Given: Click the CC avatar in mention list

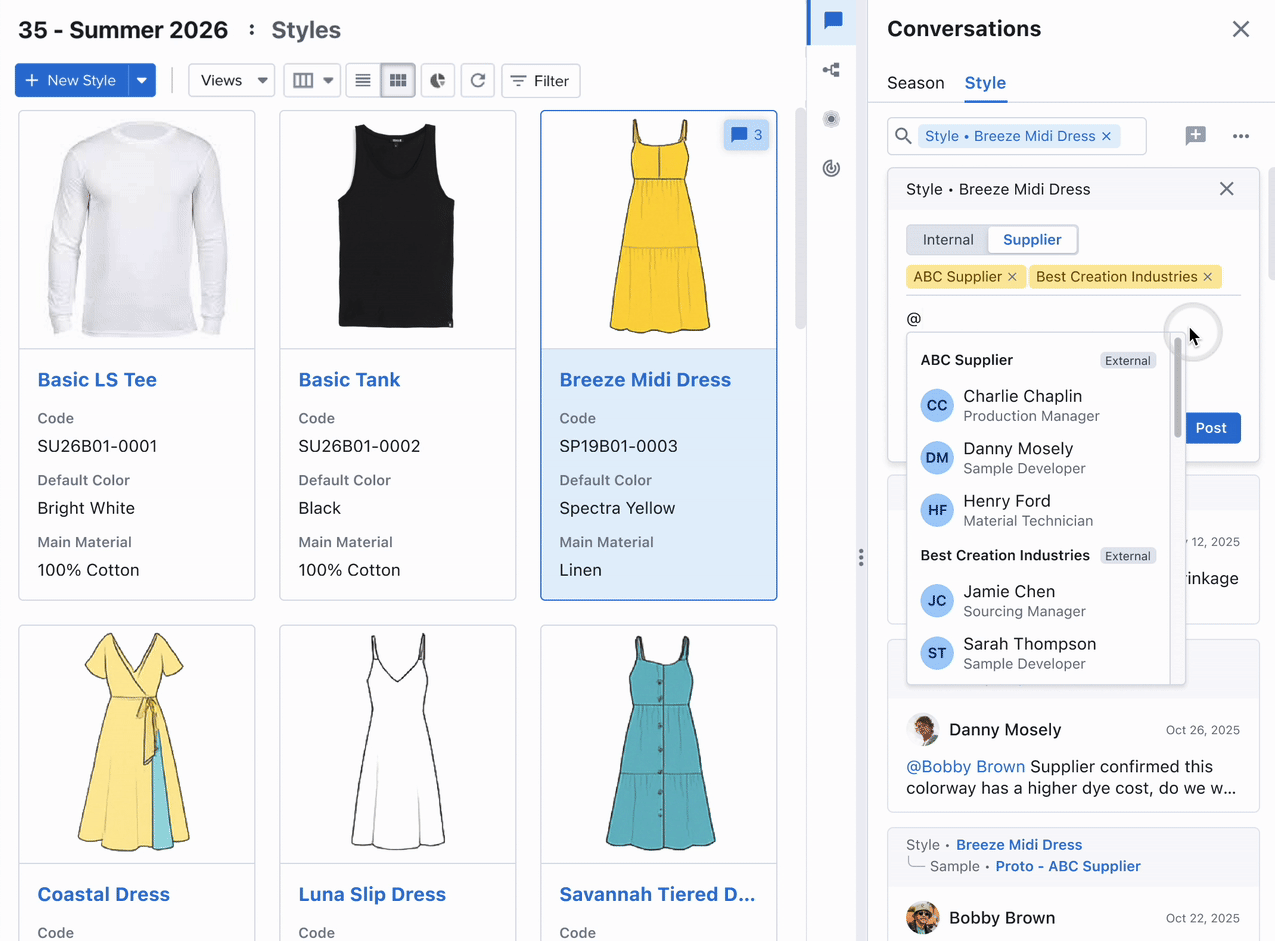Looking at the screenshot, I should tap(937, 405).
